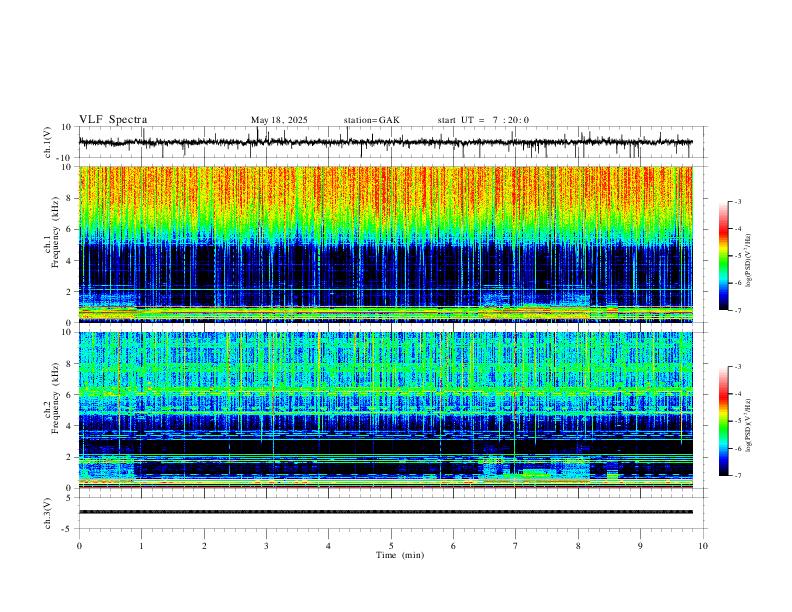The height and width of the screenshot is (612, 792).
Task: Click the "-3" label on upper color bar
Action: (x=738, y=201)
